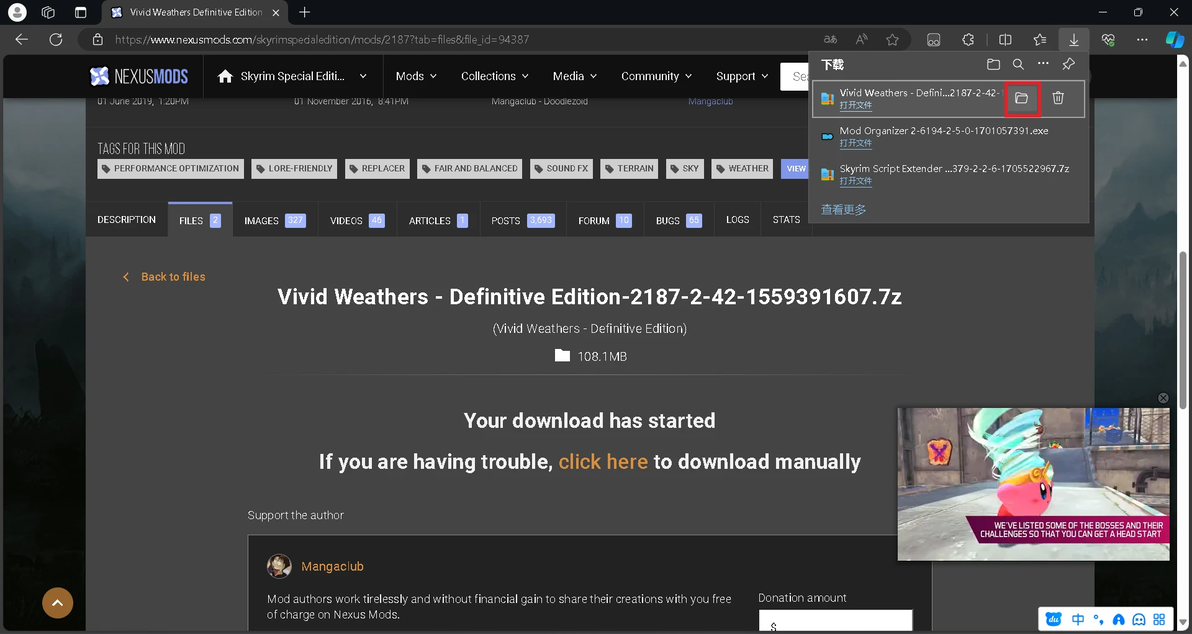
Task: Click the WEATHER tag
Action: pyautogui.click(x=743, y=169)
